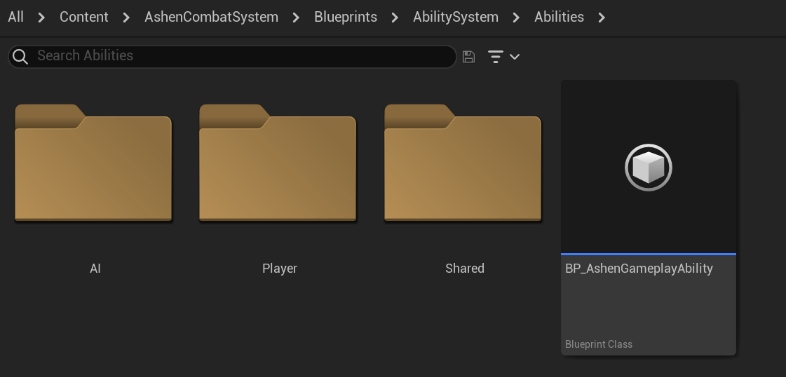
Task: Click the magnifier search icon
Action: pos(20,57)
